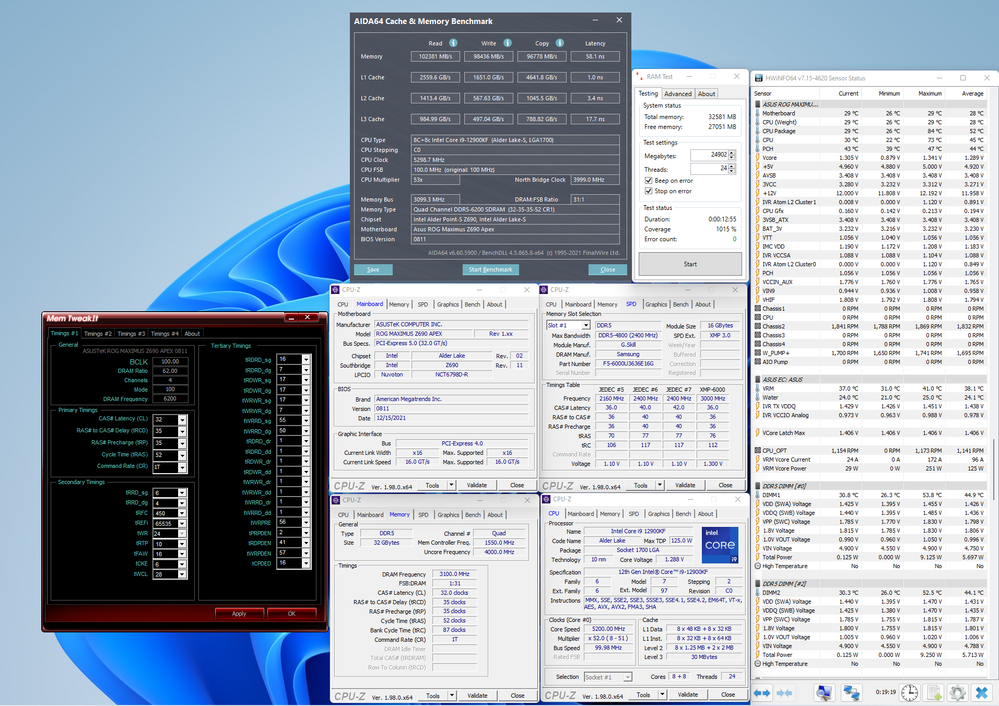
Task: Click Threads input field in RAM Test
Action: tap(710, 169)
